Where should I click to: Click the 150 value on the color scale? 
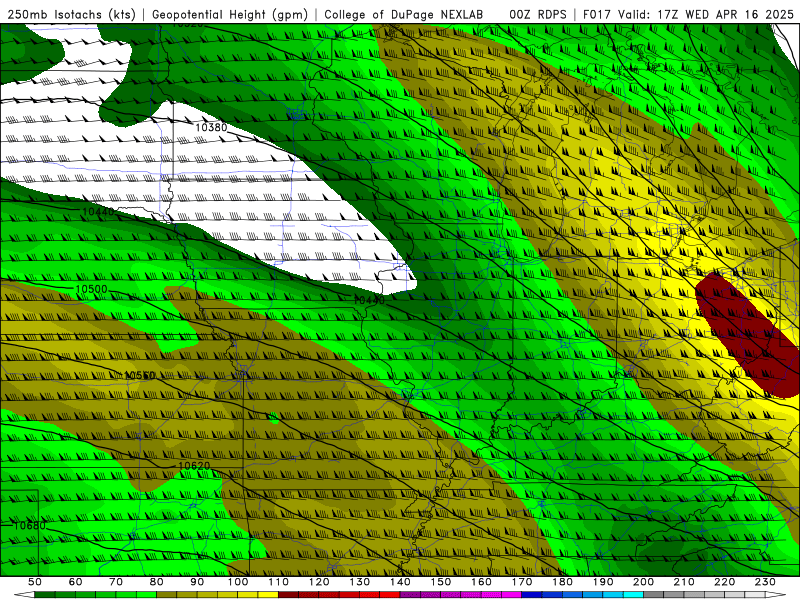click(x=441, y=582)
